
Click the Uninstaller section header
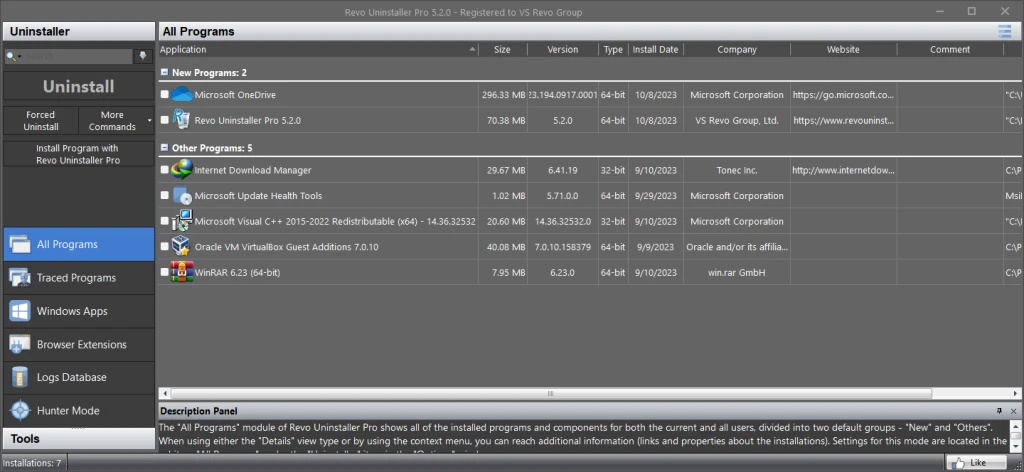pos(78,31)
